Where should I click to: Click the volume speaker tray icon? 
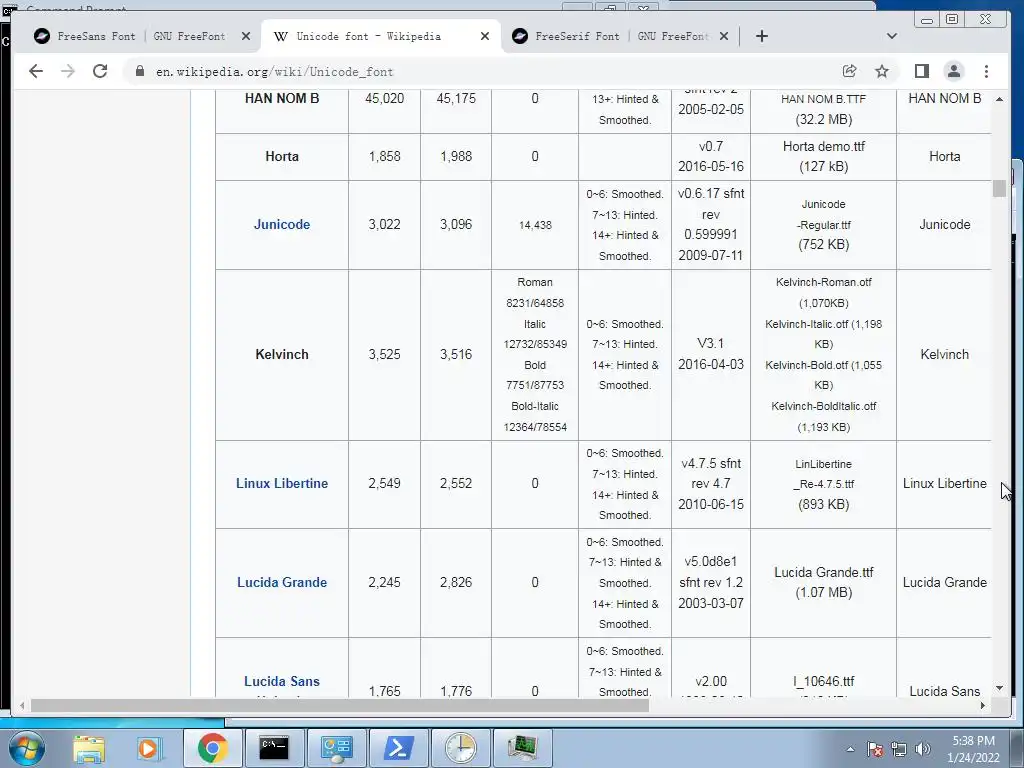(923, 749)
